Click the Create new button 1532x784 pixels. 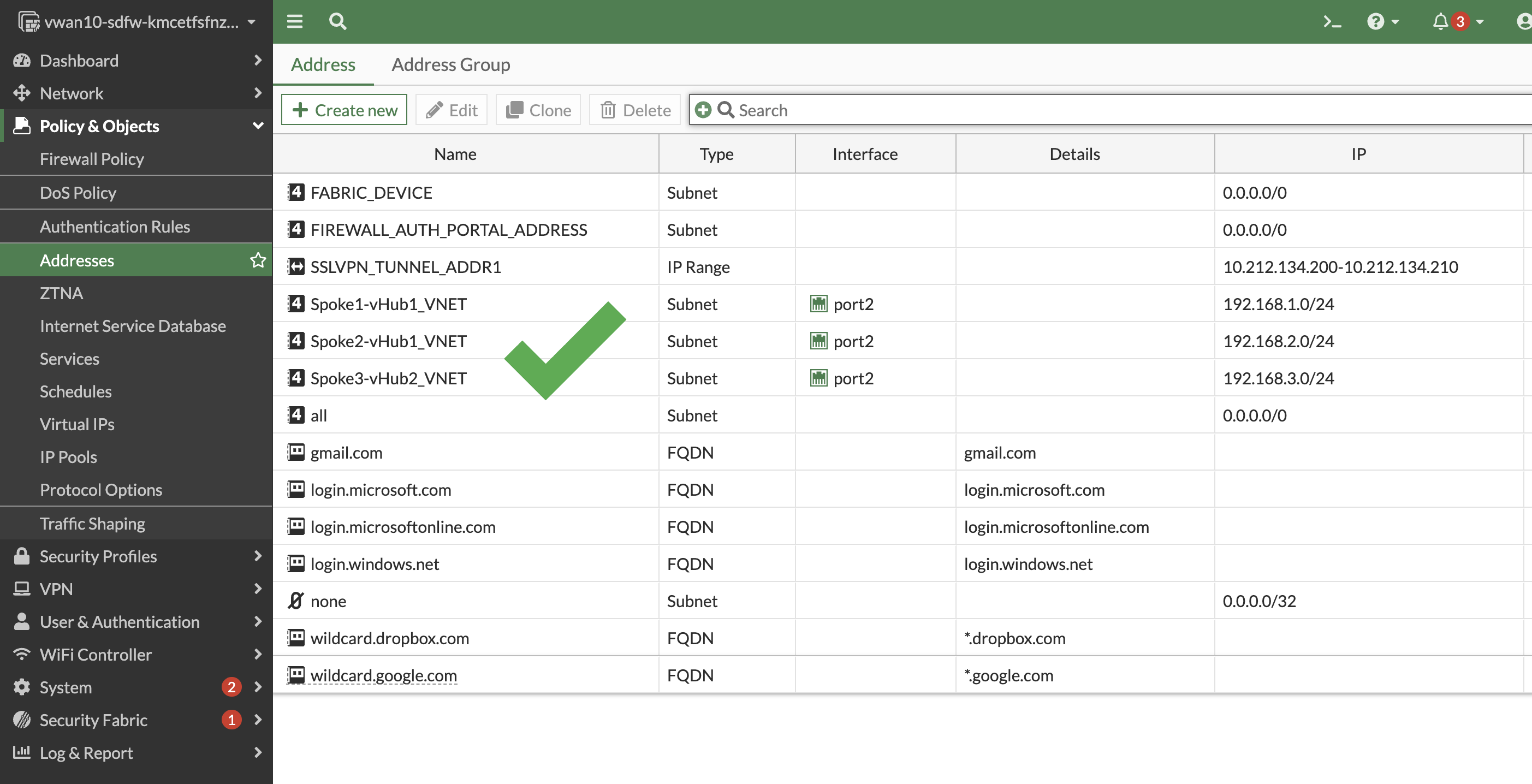pyautogui.click(x=344, y=109)
